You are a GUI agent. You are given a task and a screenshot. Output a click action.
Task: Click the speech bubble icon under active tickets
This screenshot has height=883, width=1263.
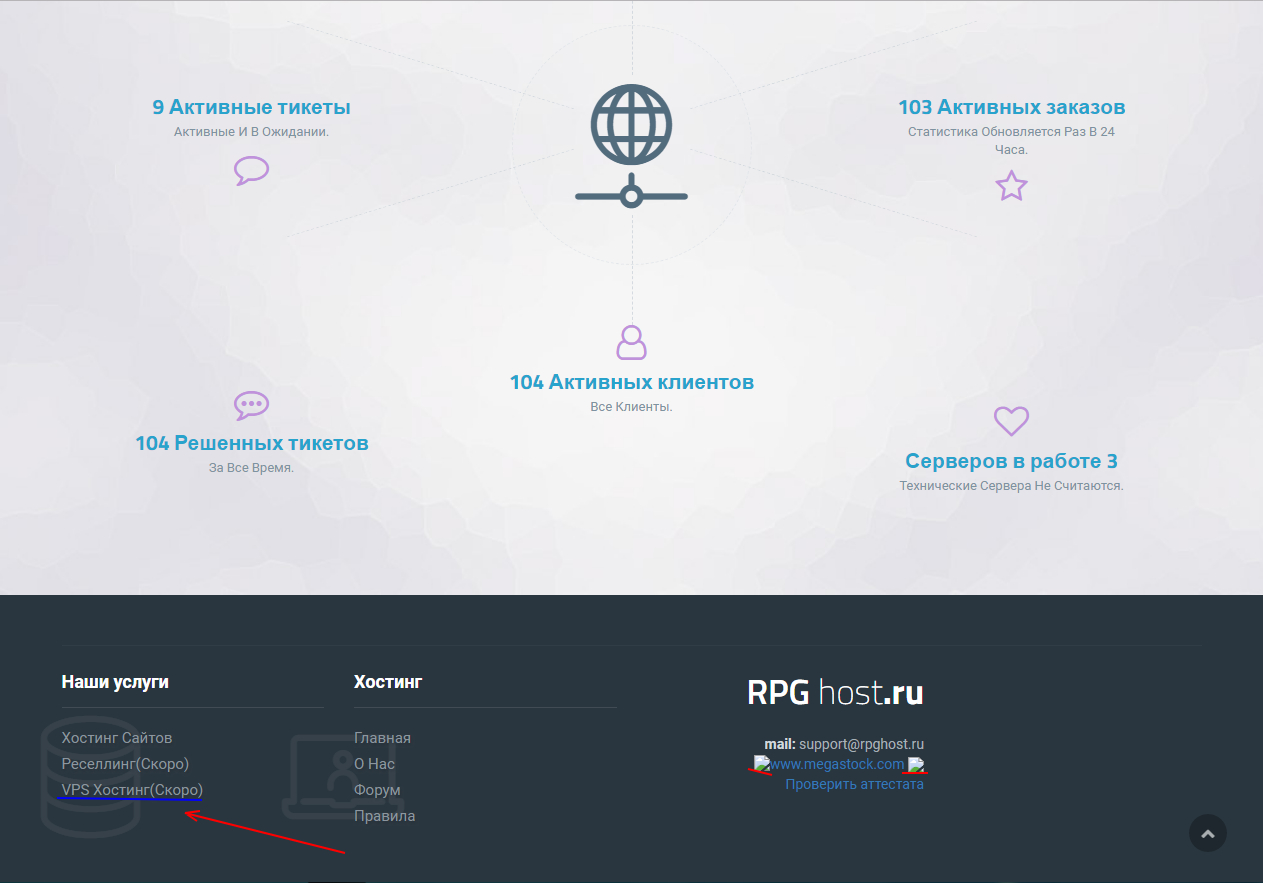tap(251, 171)
